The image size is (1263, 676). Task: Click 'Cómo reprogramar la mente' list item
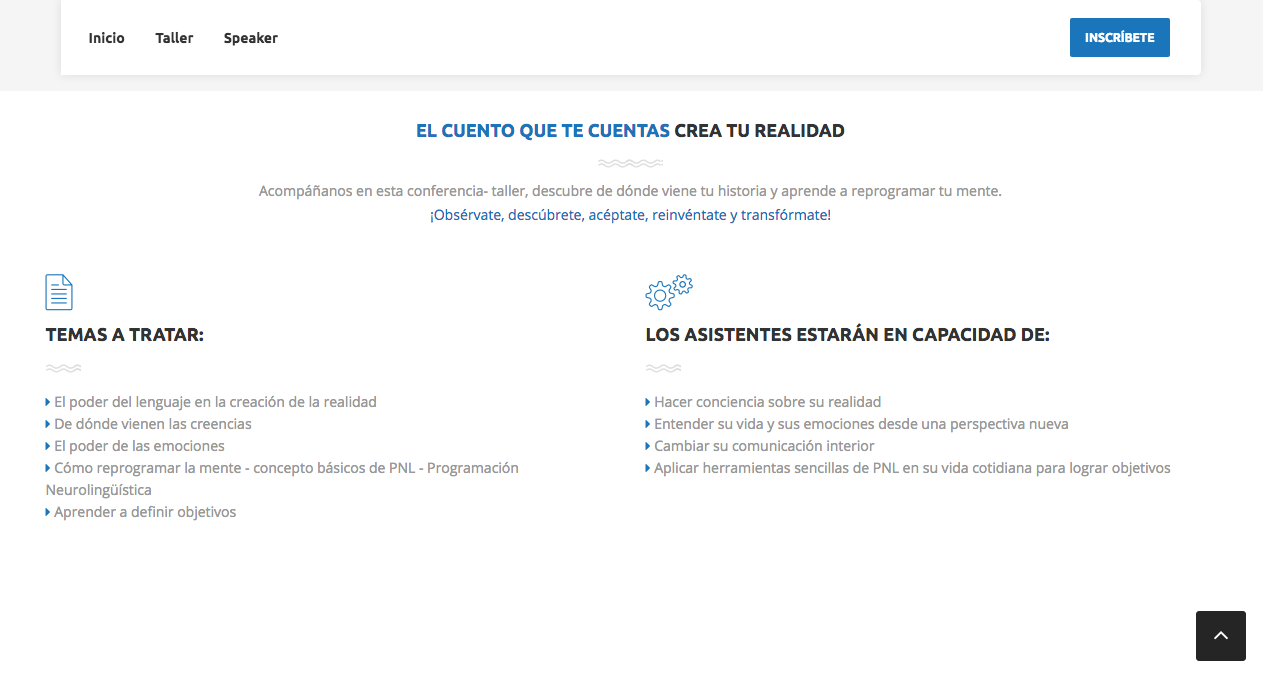tap(285, 468)
